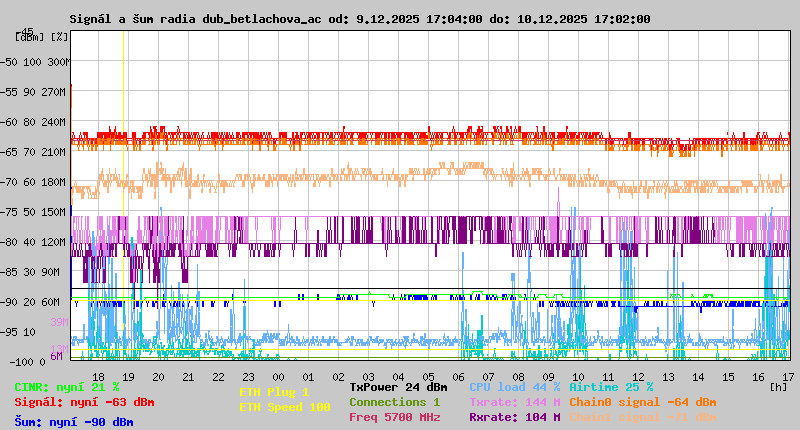Click hour label 15 on the time axis
Screen dimensions: 800x430
click(729, 377)
